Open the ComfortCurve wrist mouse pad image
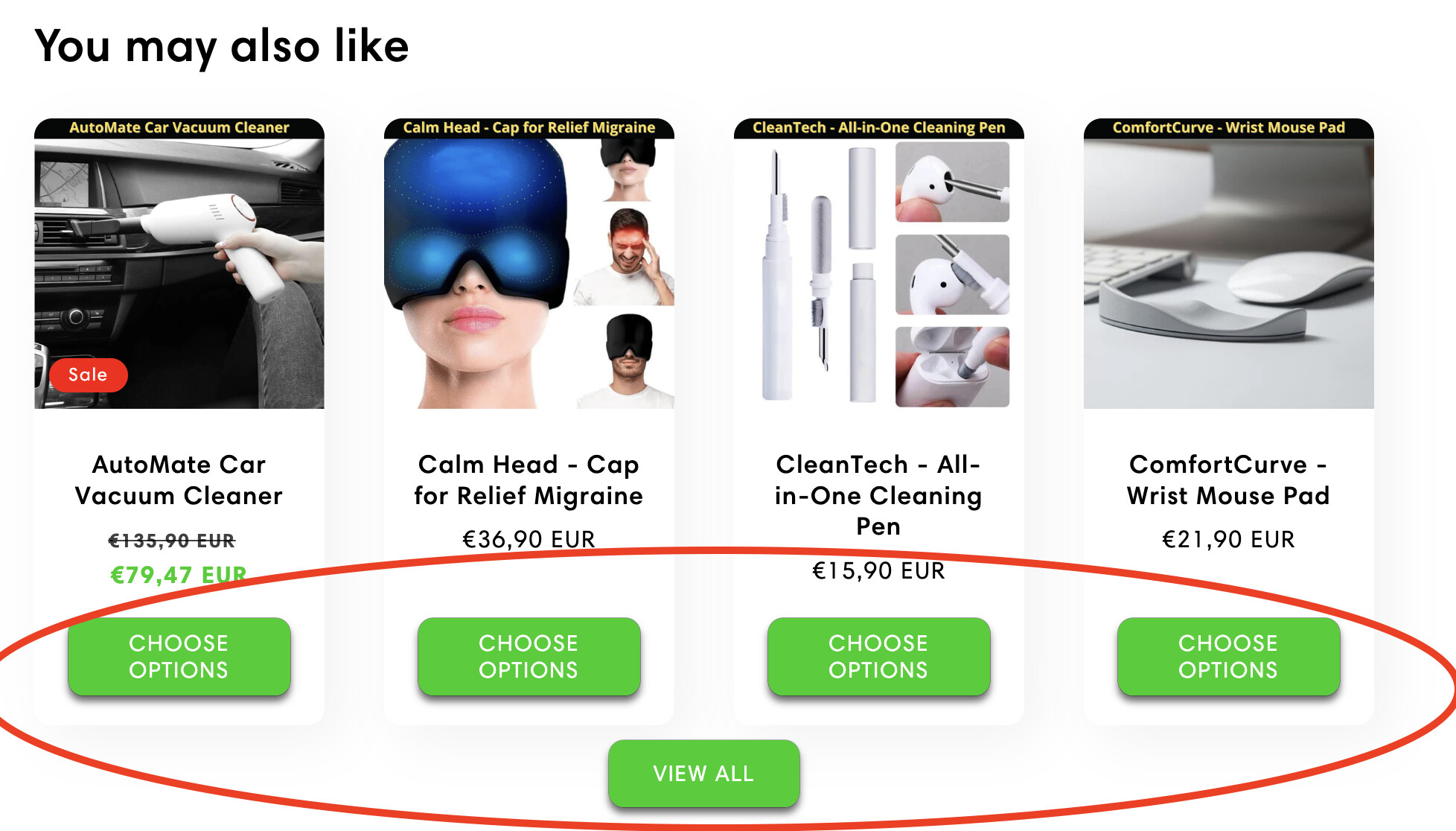The height and width of the screenshot is (831, 1456). (1229, 264)
